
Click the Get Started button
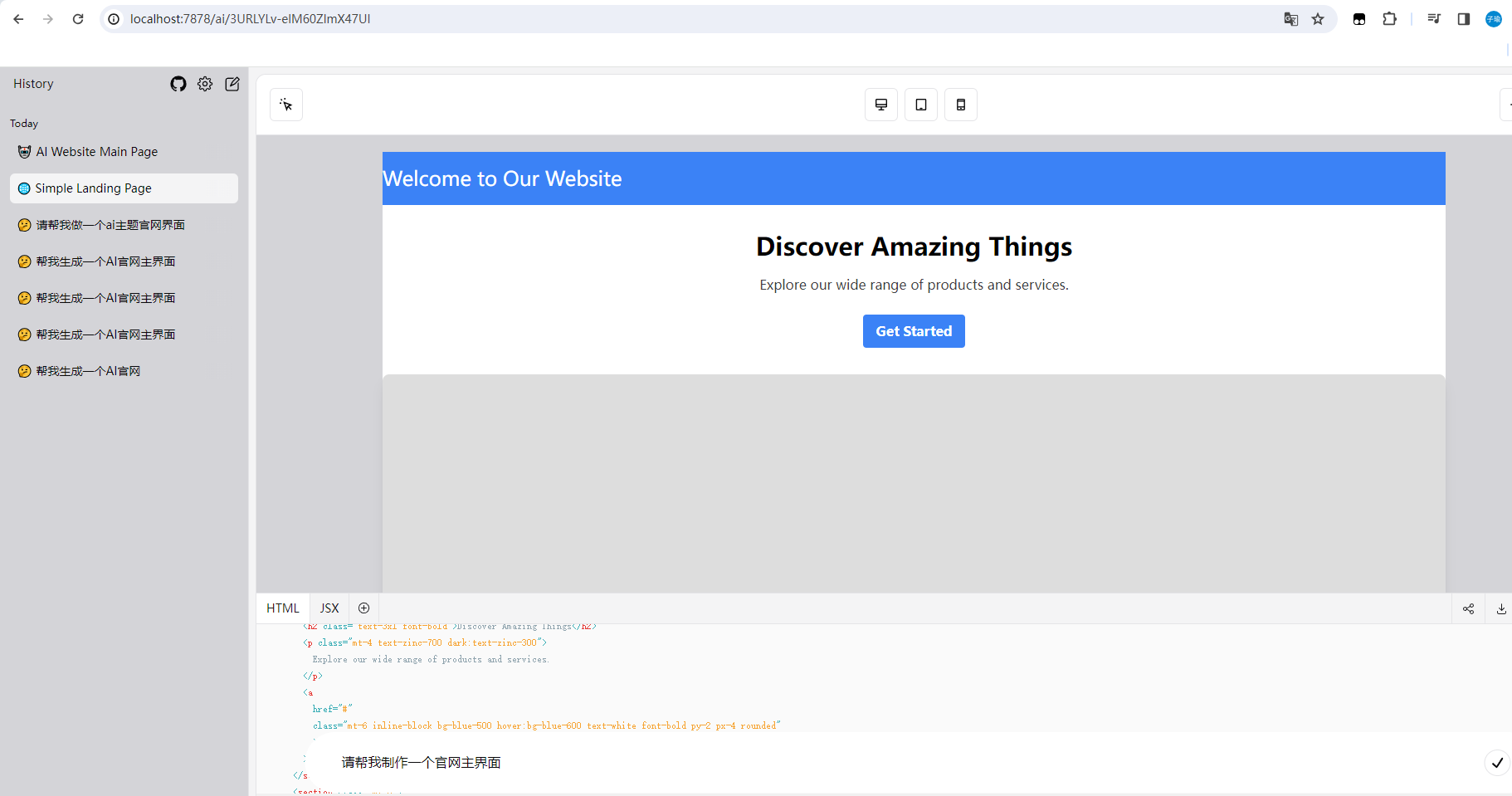[x=914, y=331]
